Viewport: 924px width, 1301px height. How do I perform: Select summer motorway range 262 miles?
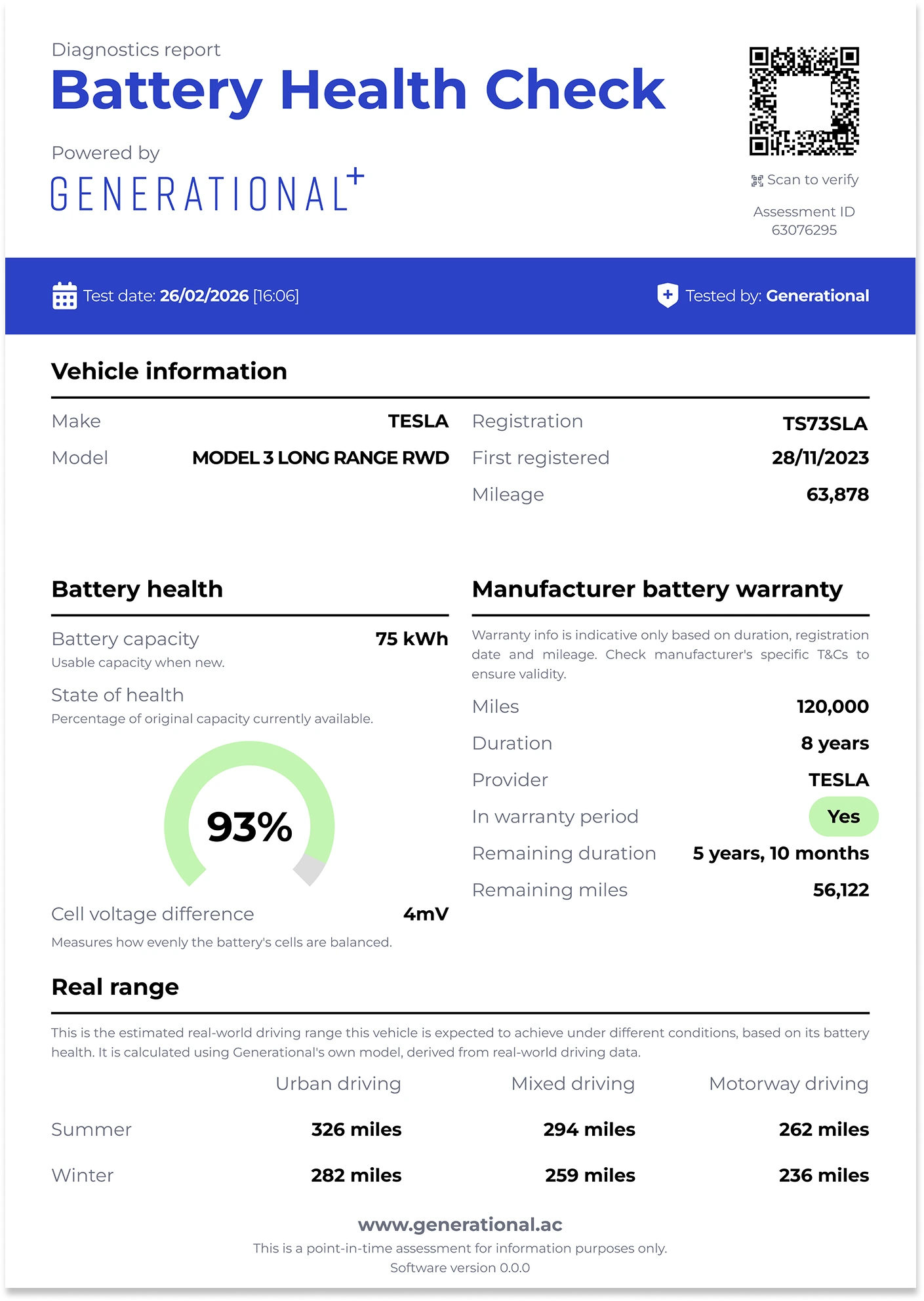(x=824, y=1129)
